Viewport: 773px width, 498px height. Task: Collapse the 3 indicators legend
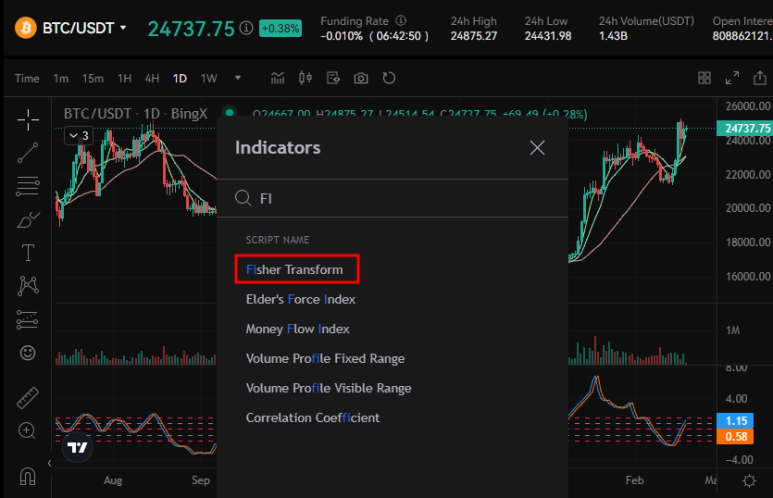[79, 136]
